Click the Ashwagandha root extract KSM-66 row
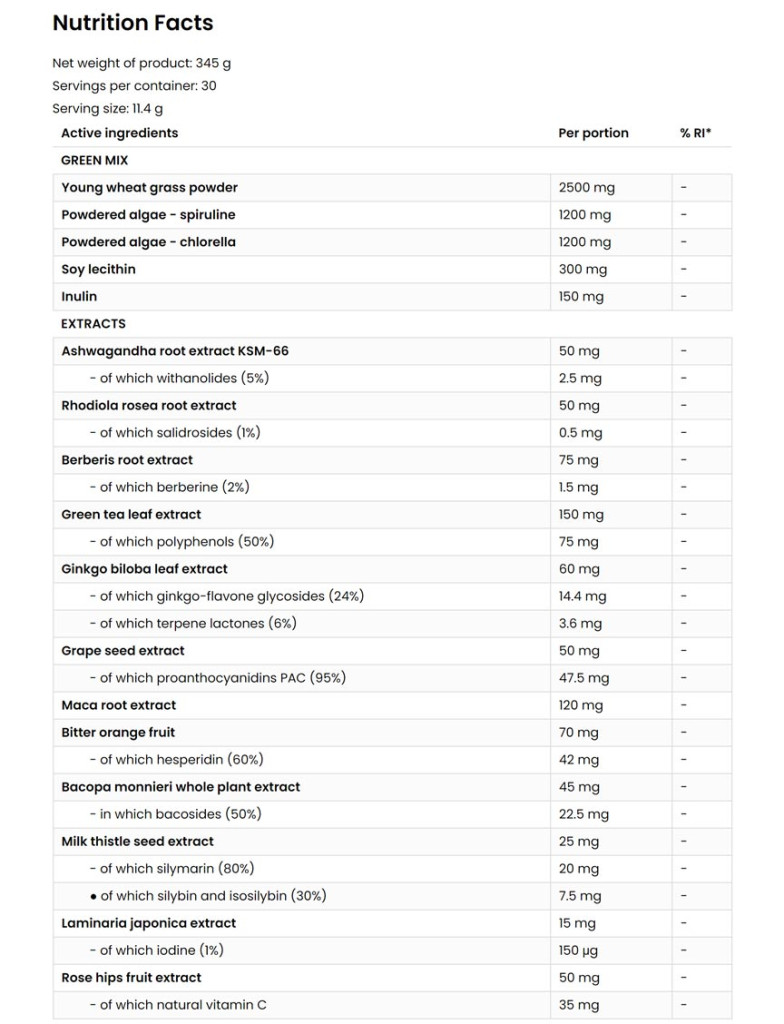 [175, 351]
